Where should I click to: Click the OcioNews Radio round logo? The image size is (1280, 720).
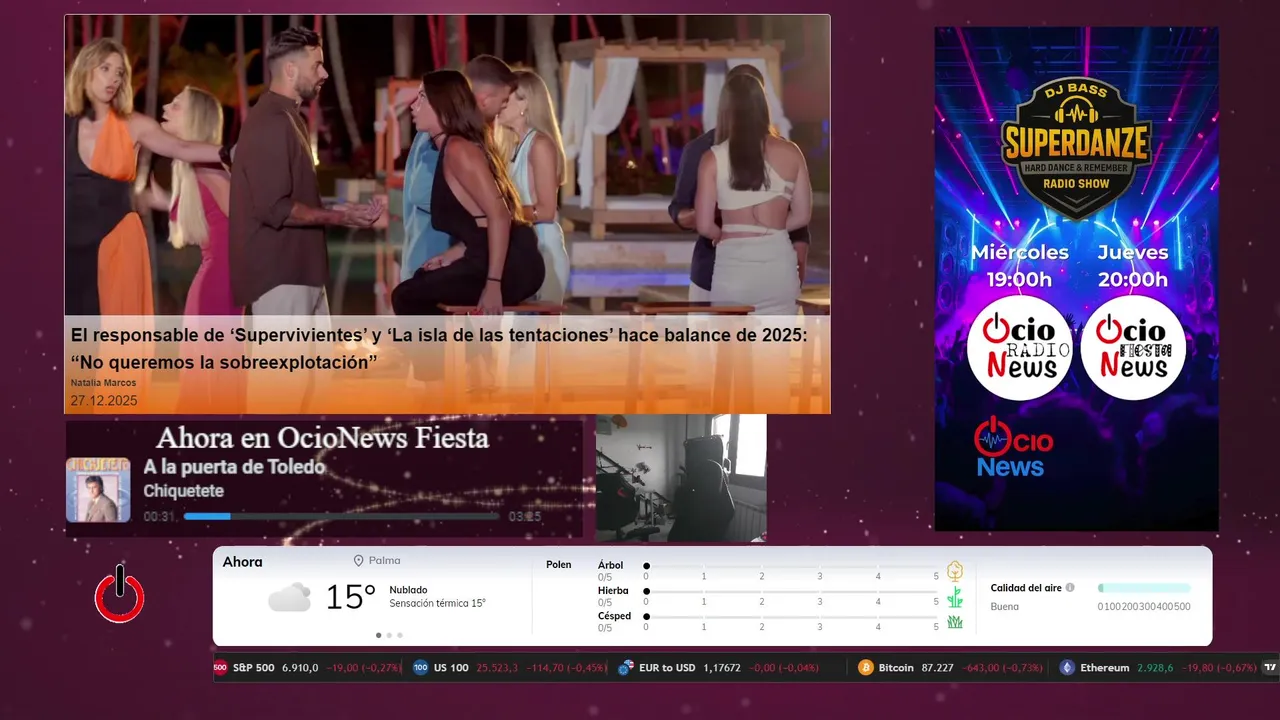[1019, 348]
